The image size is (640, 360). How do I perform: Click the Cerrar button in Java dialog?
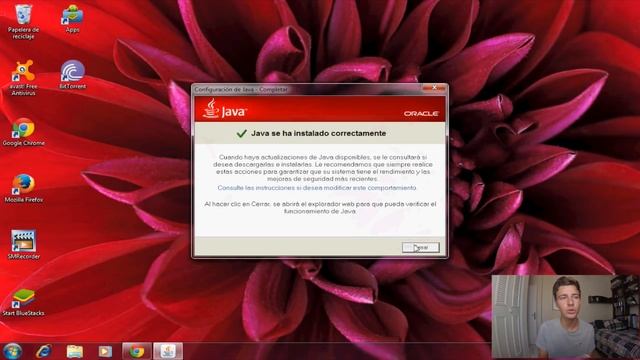[x=420, y=247]
